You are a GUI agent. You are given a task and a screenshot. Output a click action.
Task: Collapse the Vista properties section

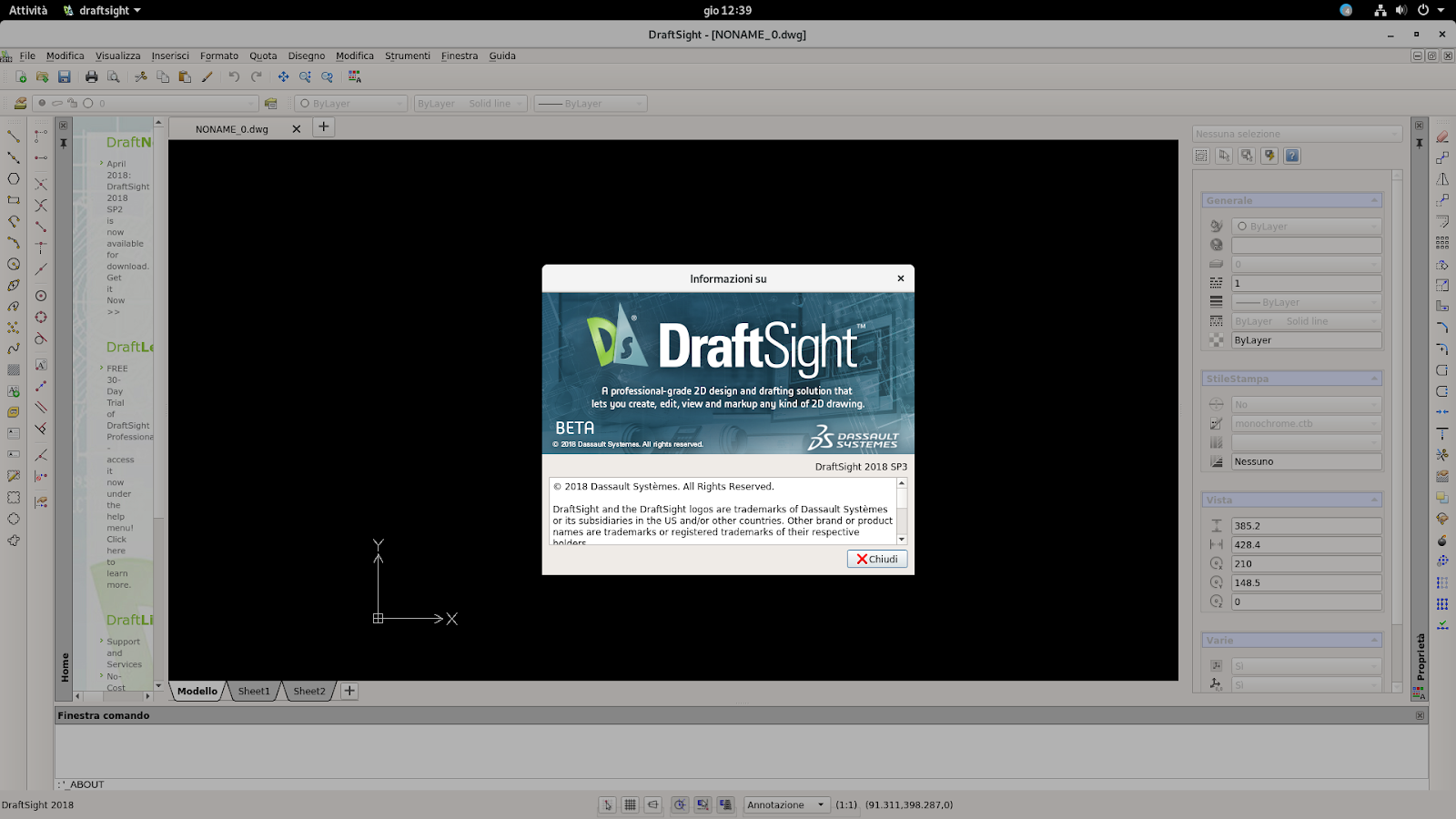1292,500
